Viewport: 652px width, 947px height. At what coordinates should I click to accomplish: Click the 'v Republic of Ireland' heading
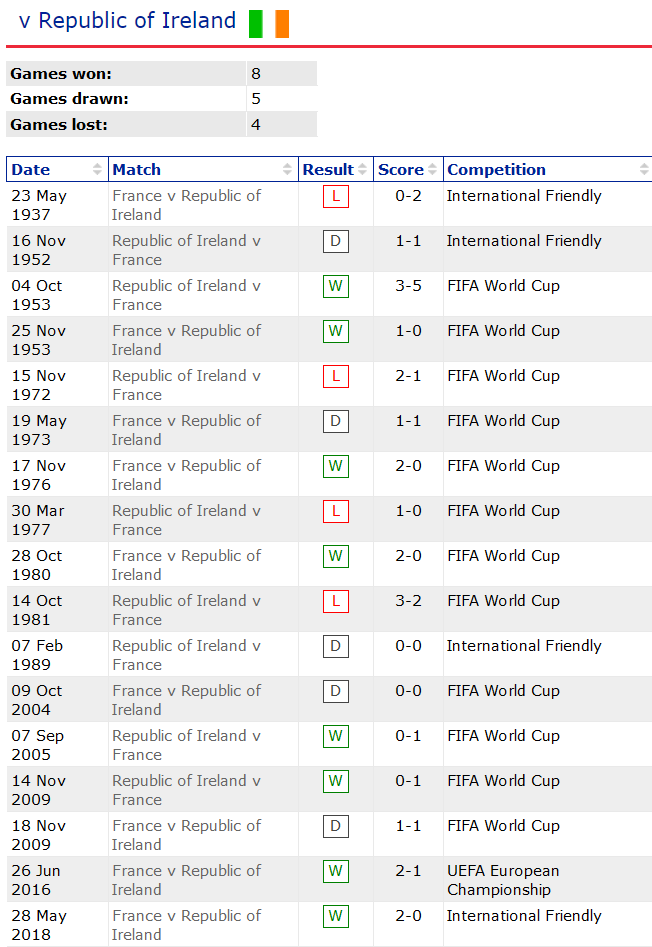(x=127, y=21)
